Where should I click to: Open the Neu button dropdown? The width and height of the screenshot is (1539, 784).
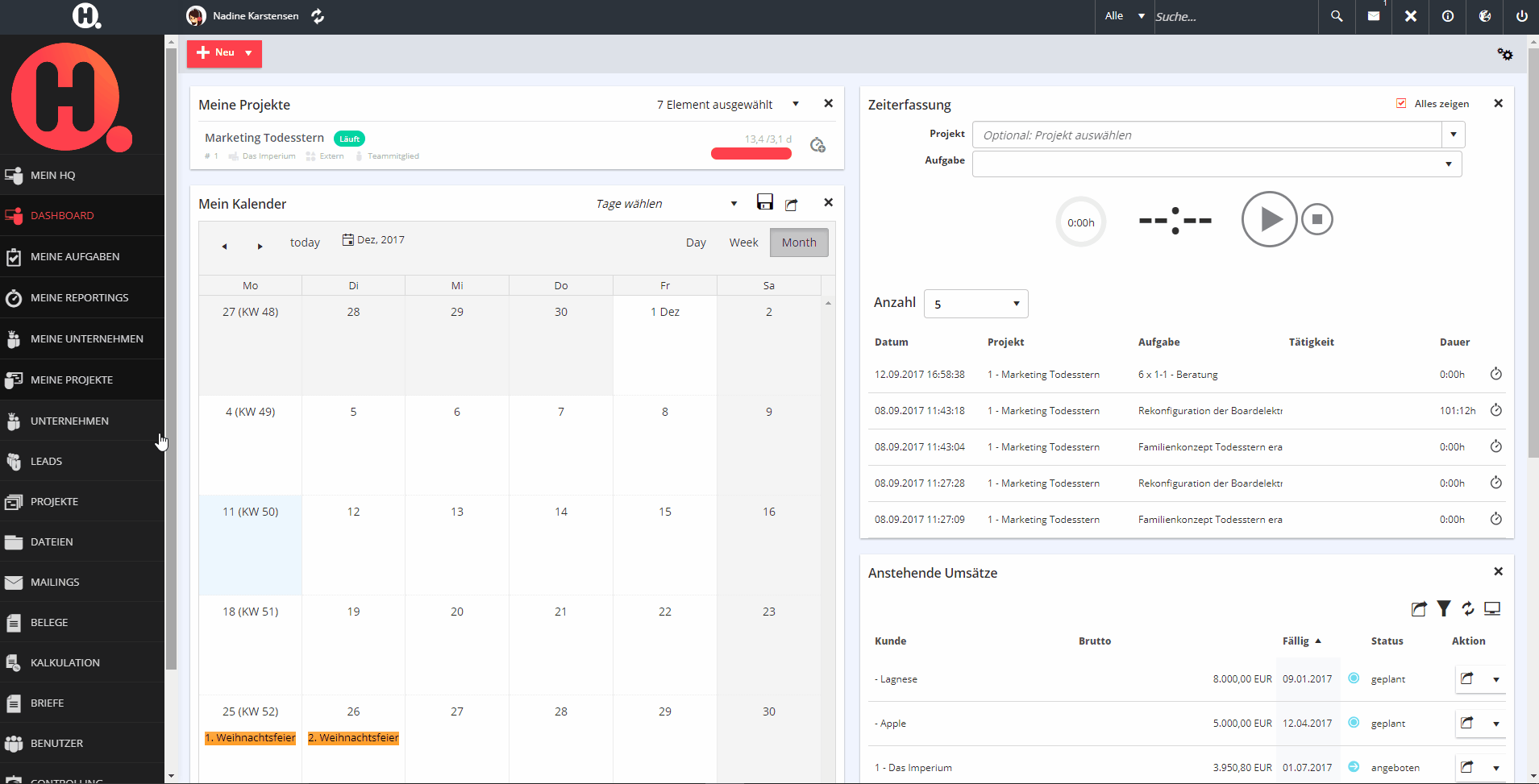[x=248, y=53]
